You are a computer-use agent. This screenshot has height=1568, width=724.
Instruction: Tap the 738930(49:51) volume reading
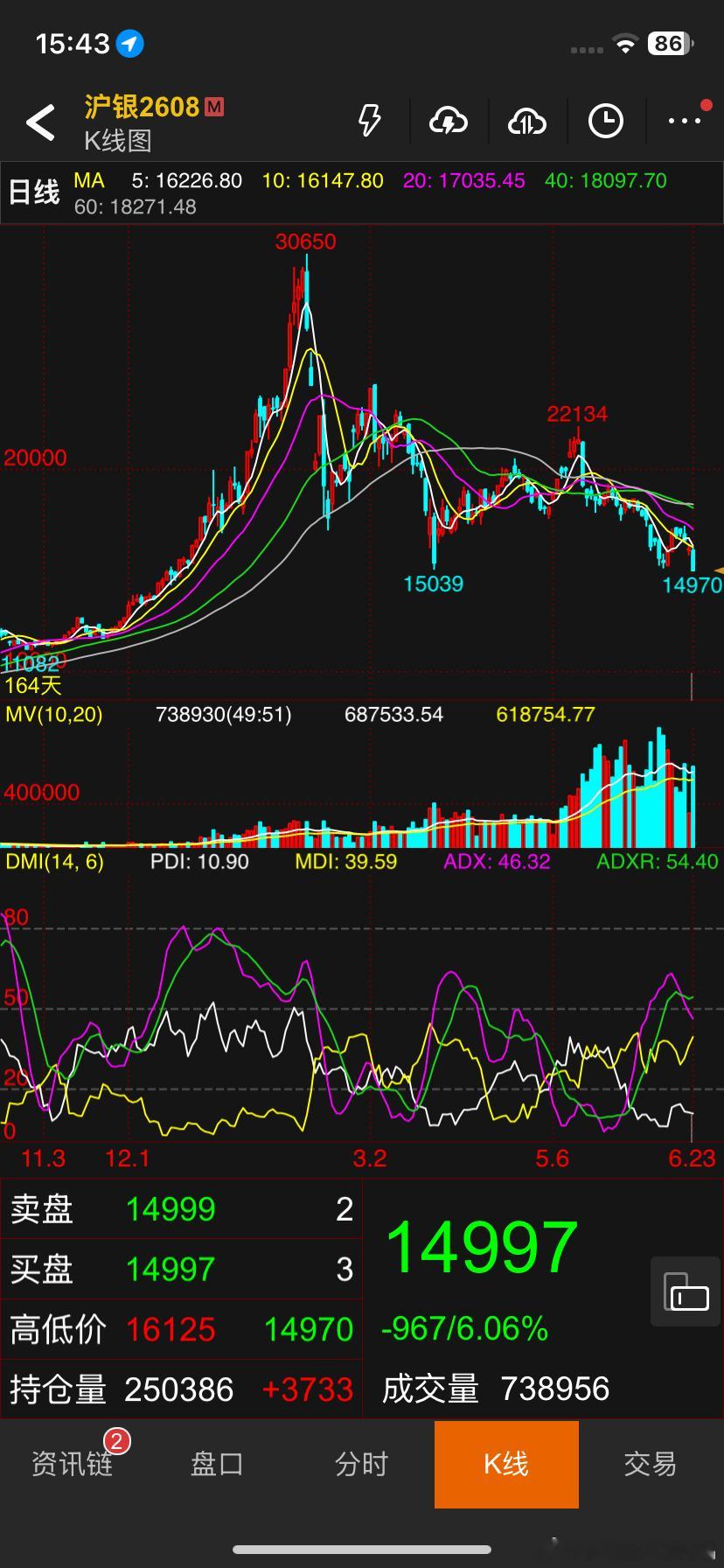point(223,715)
